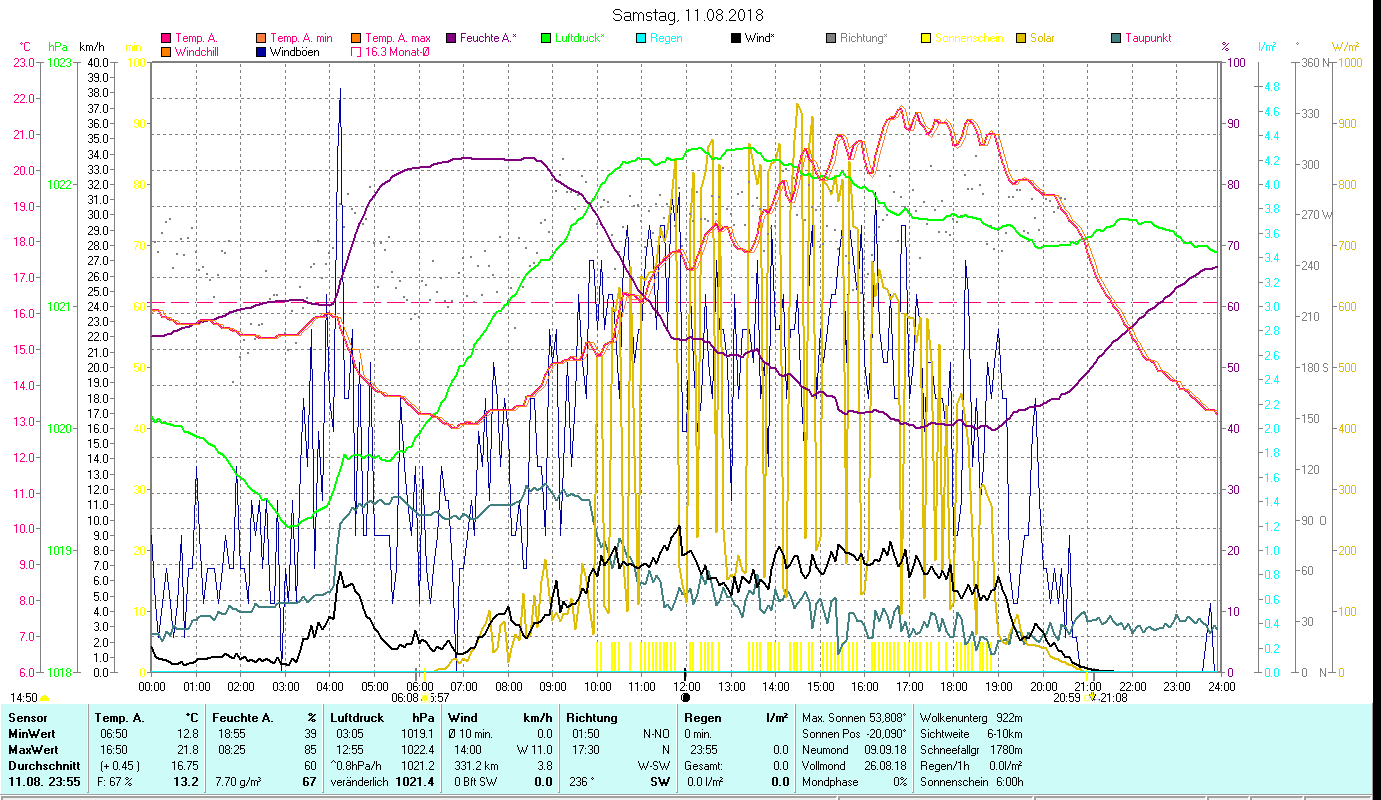Click the pink Temp. A. legend swatch
Screen dimensions: 1381x800
click(x=166, y=38)
